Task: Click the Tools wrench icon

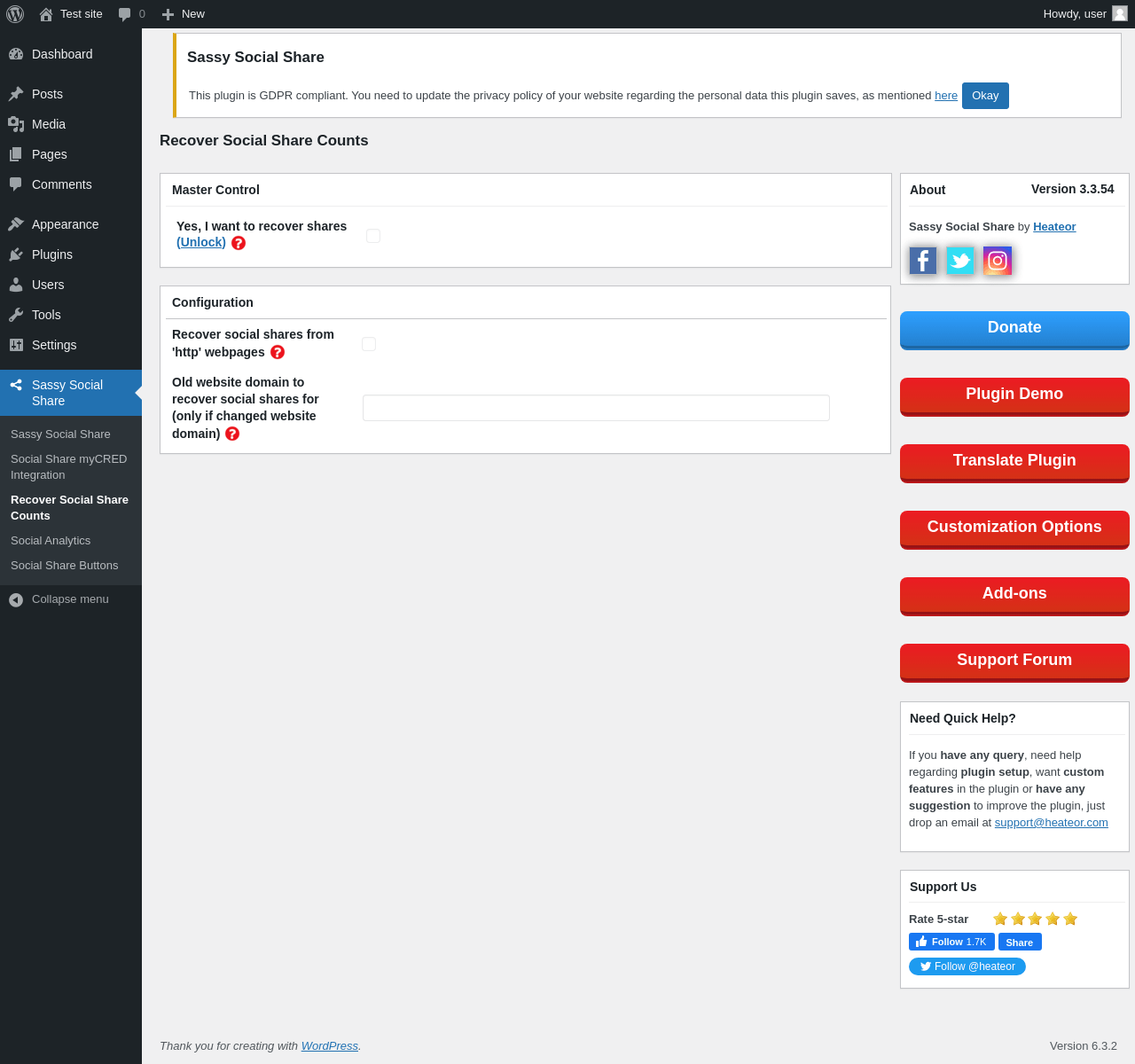Action: [x=16, y=315]
